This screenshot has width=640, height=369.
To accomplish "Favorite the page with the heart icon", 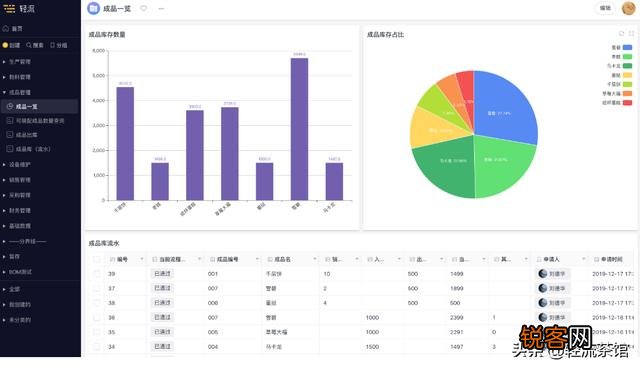I will point(144,8).
